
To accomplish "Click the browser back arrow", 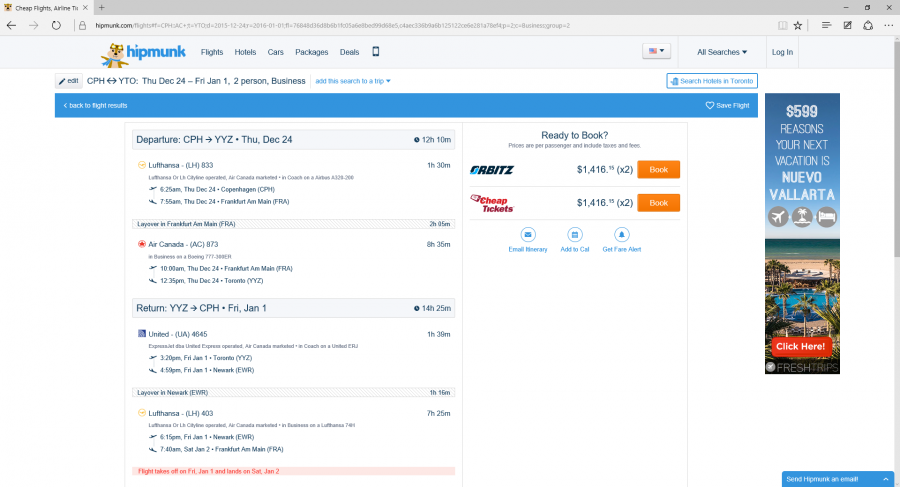I will tap(11, 25).
